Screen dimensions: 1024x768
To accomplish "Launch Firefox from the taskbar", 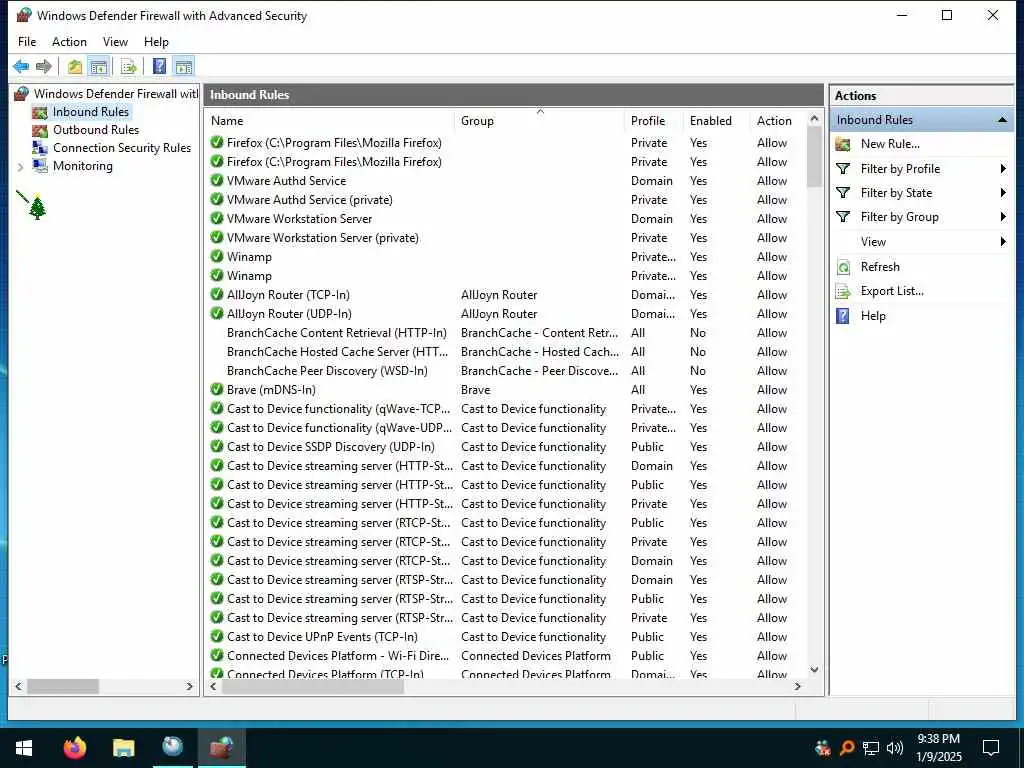I will point(74,748).
